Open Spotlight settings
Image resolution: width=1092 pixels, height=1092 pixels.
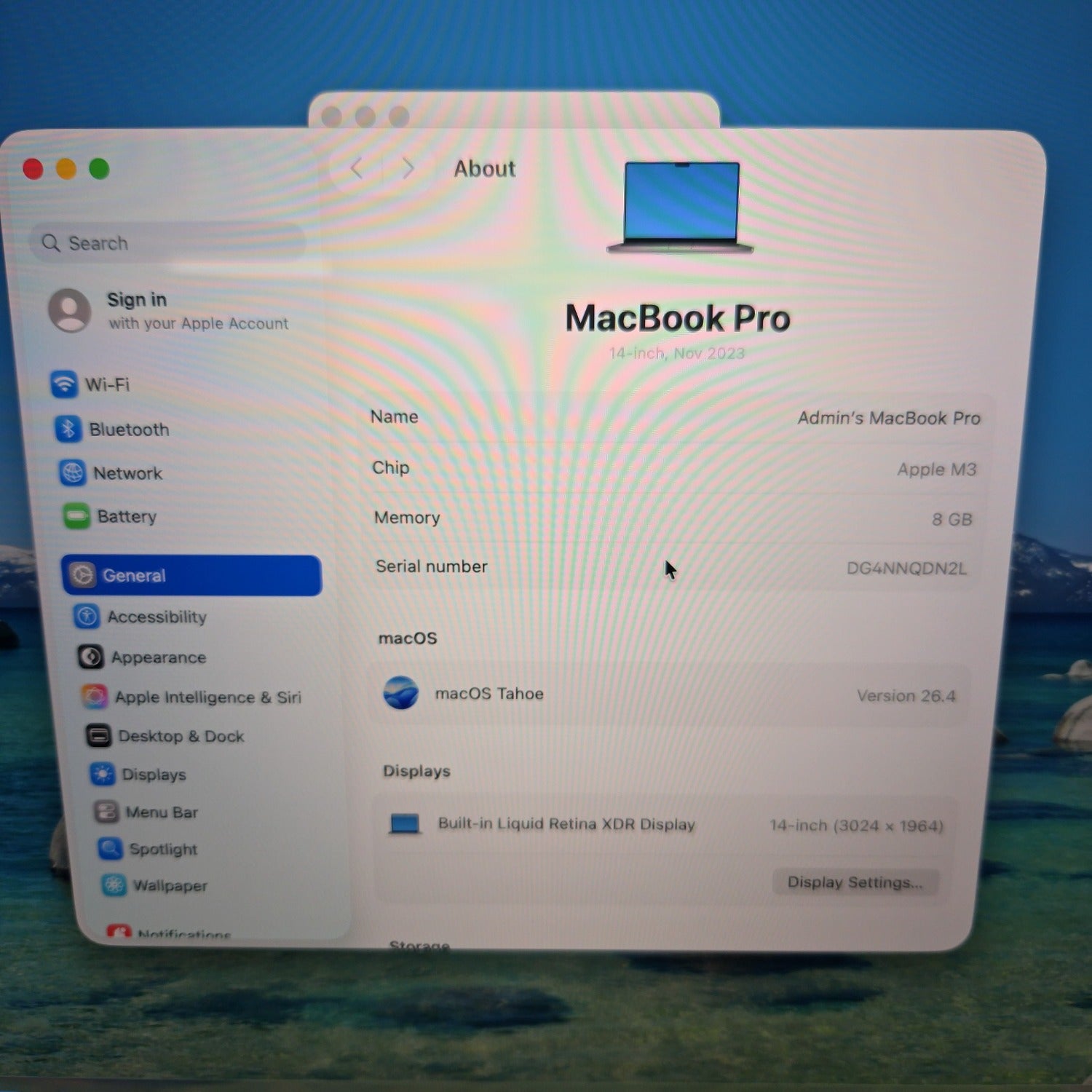[x=162, y=849]
